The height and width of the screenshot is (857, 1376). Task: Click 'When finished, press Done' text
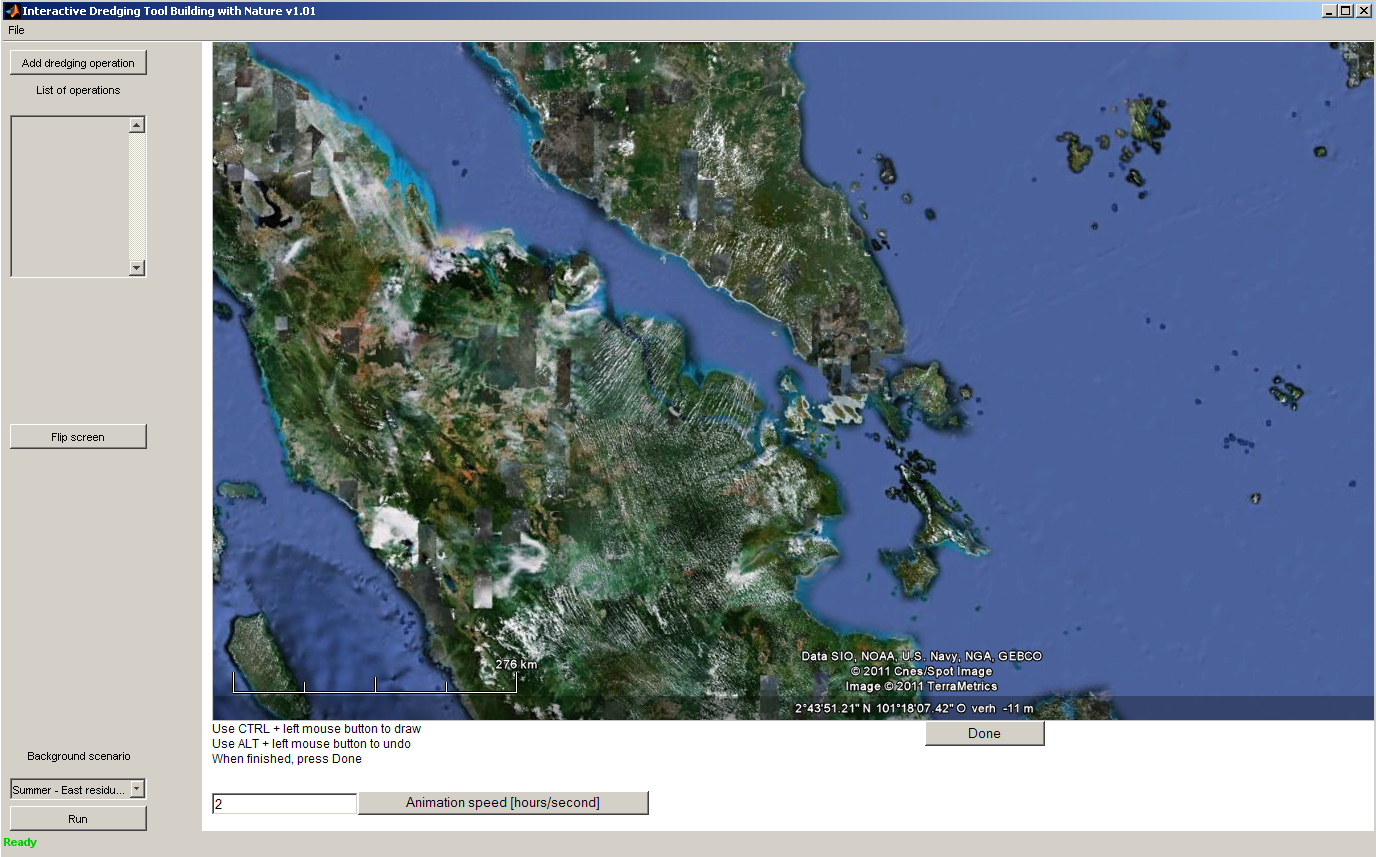tap(287, 759)
